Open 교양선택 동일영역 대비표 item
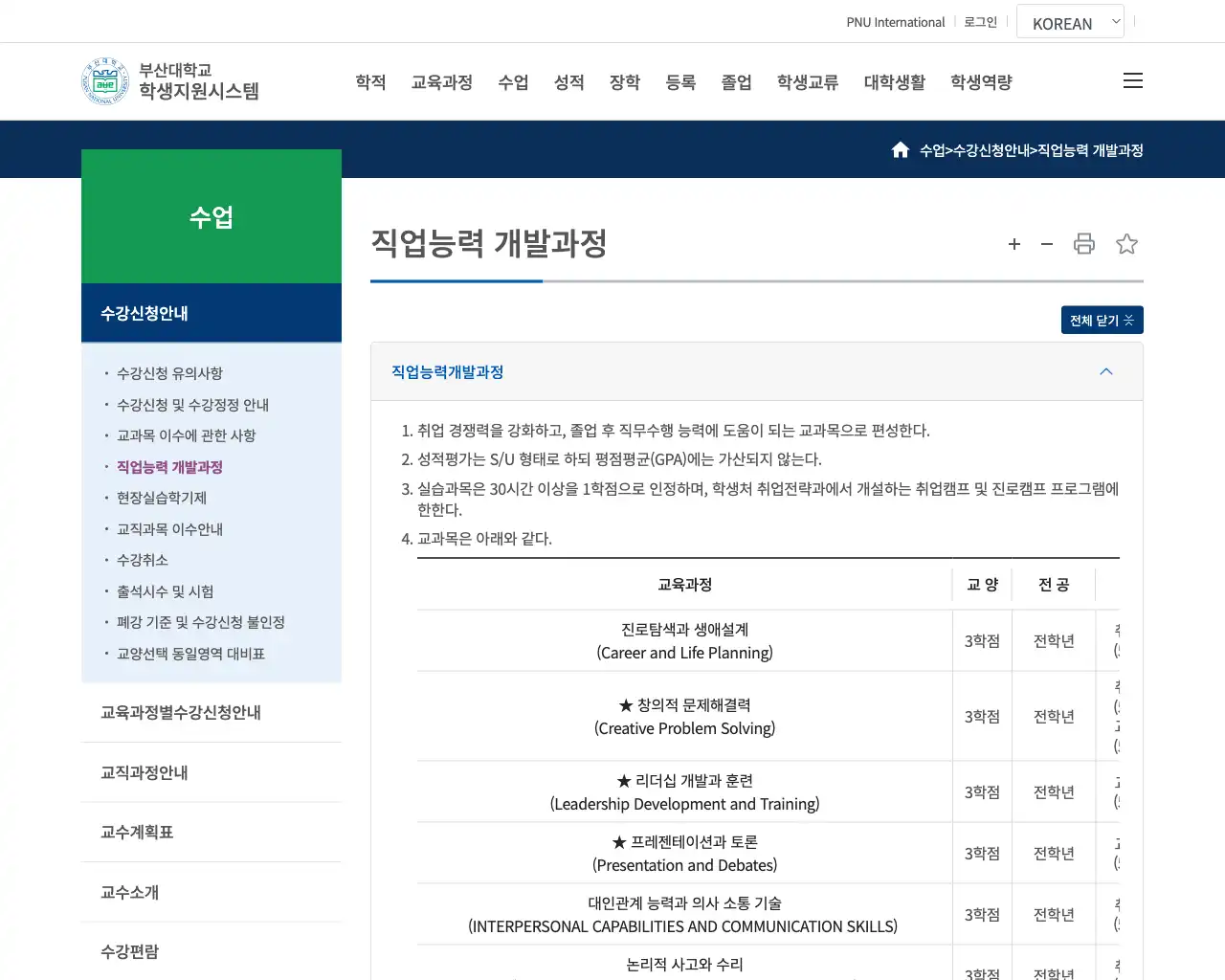The width and height of the screenshot is (1225, 980). click(190, 654)
